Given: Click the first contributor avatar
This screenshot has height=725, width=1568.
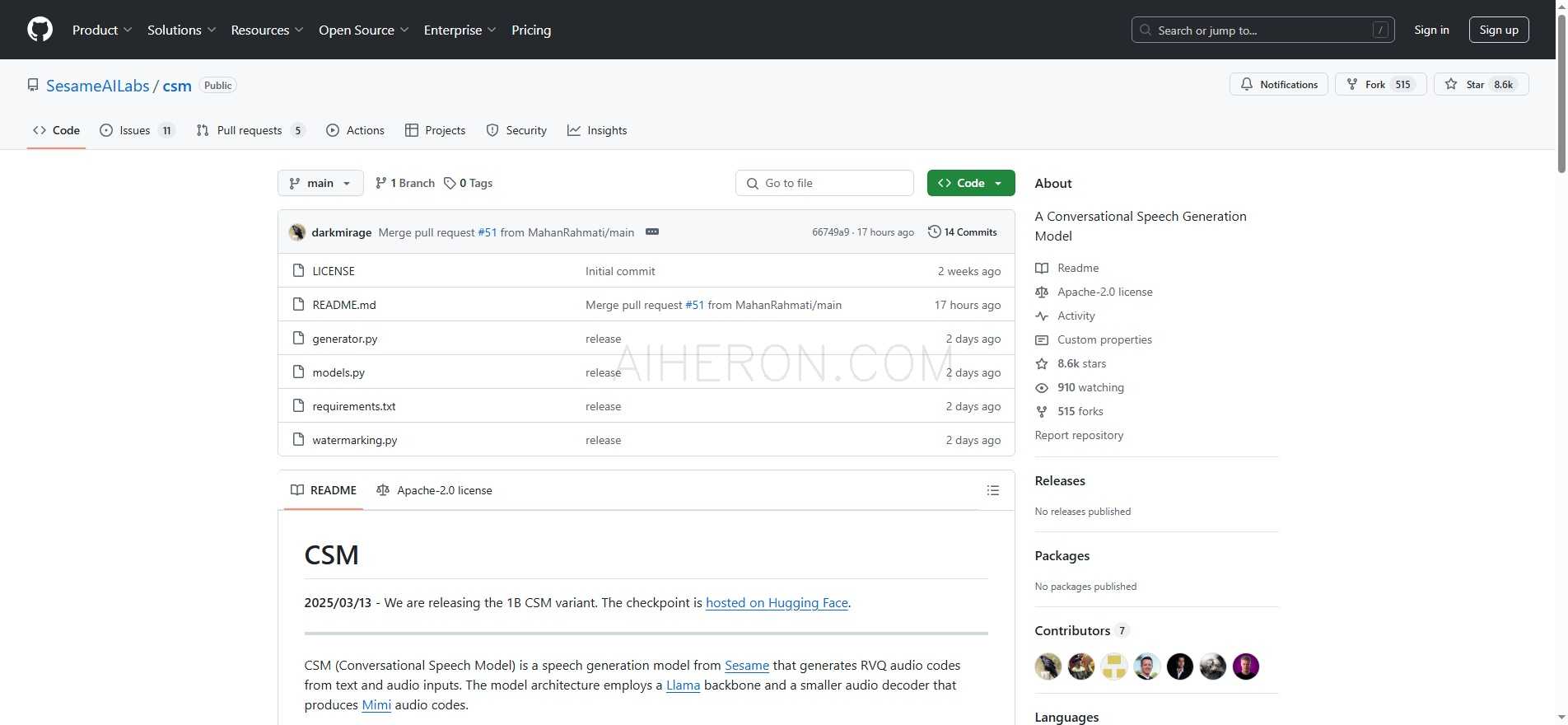Looking at the screenshot, I should tap(1048, 667).
